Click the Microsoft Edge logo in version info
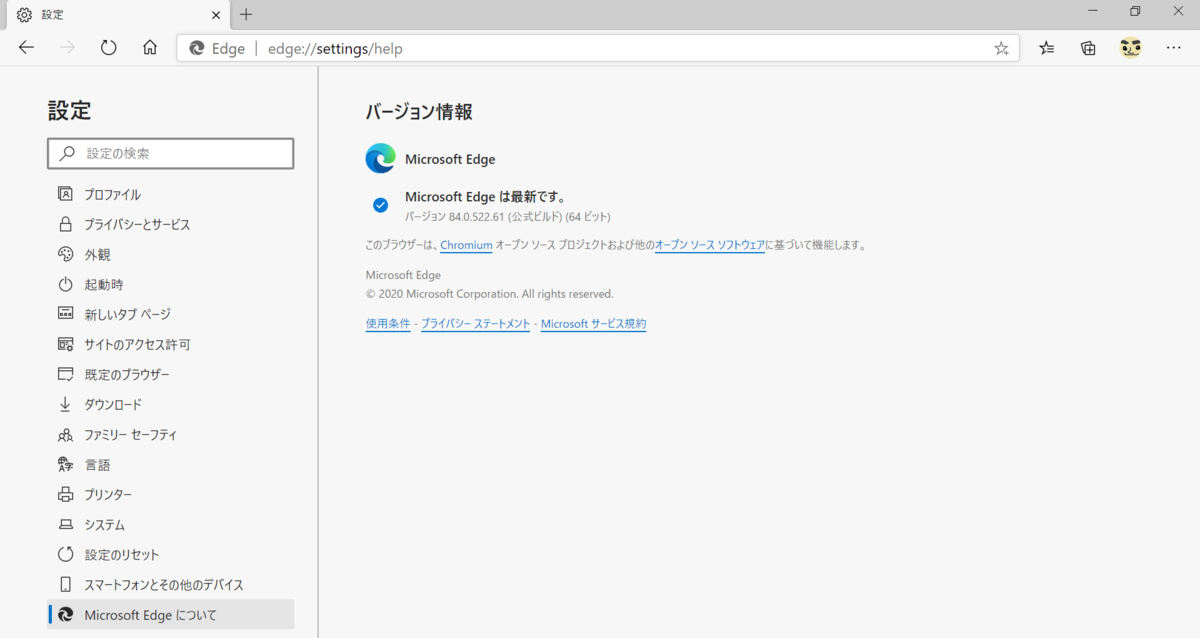This screenshot has height=638, width=1200. [380, 159]
